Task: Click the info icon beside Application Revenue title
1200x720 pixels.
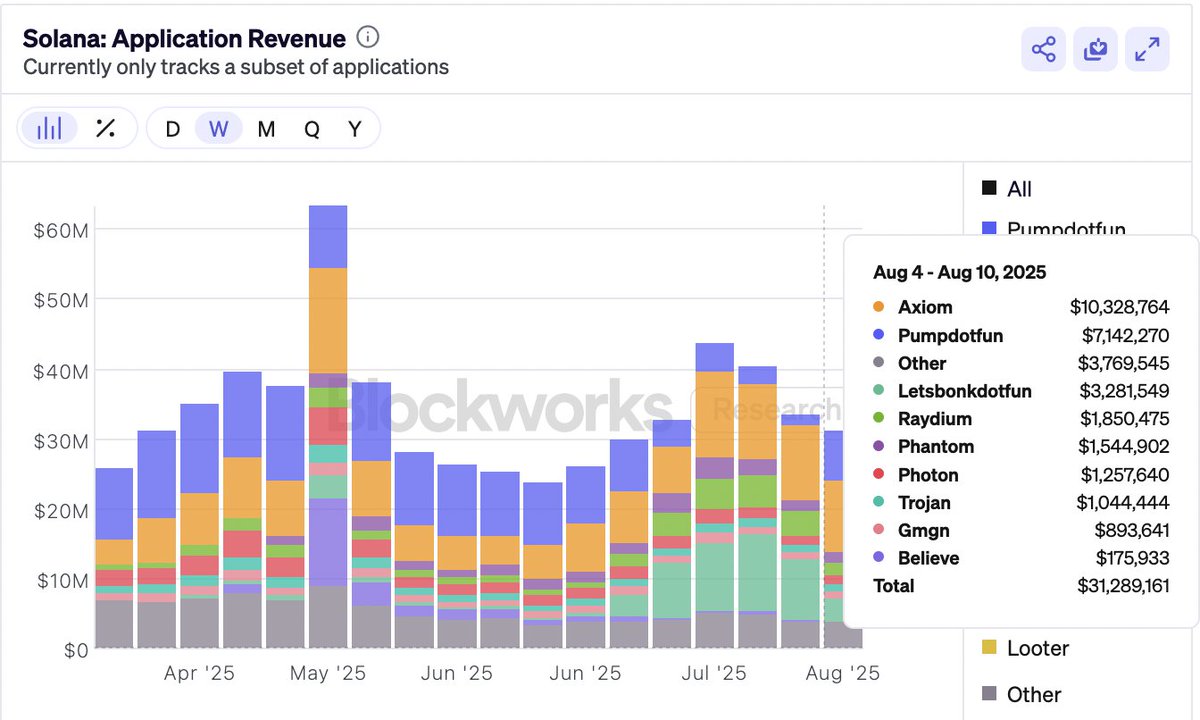Action: (368, 38)
